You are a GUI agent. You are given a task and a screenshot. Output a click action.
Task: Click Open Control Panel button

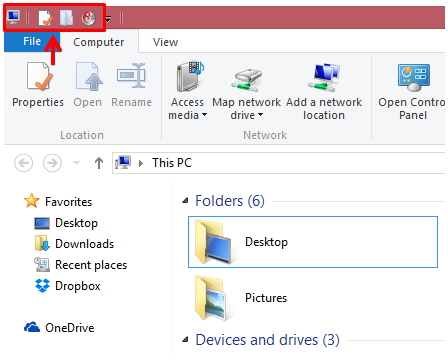pyautogui.click(x=412, y=91)
